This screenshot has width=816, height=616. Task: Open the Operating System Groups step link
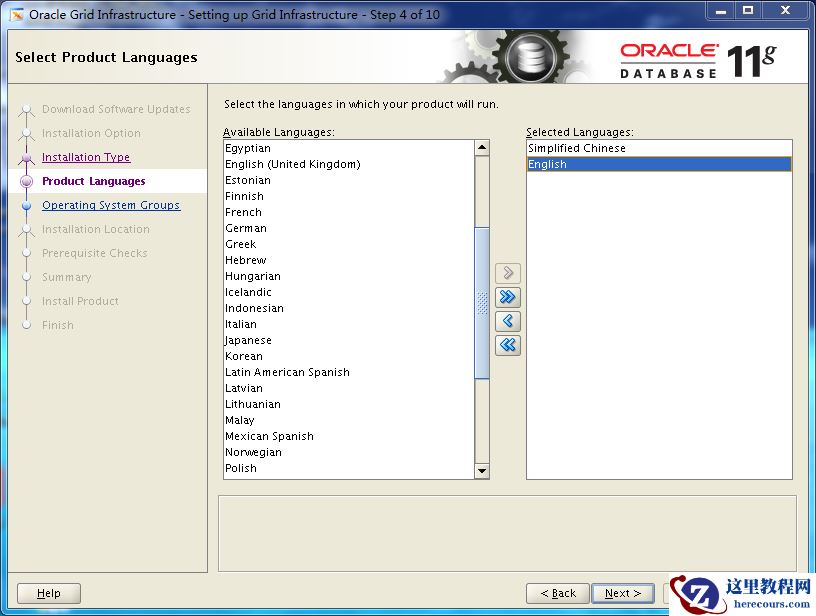click(111, 205)
